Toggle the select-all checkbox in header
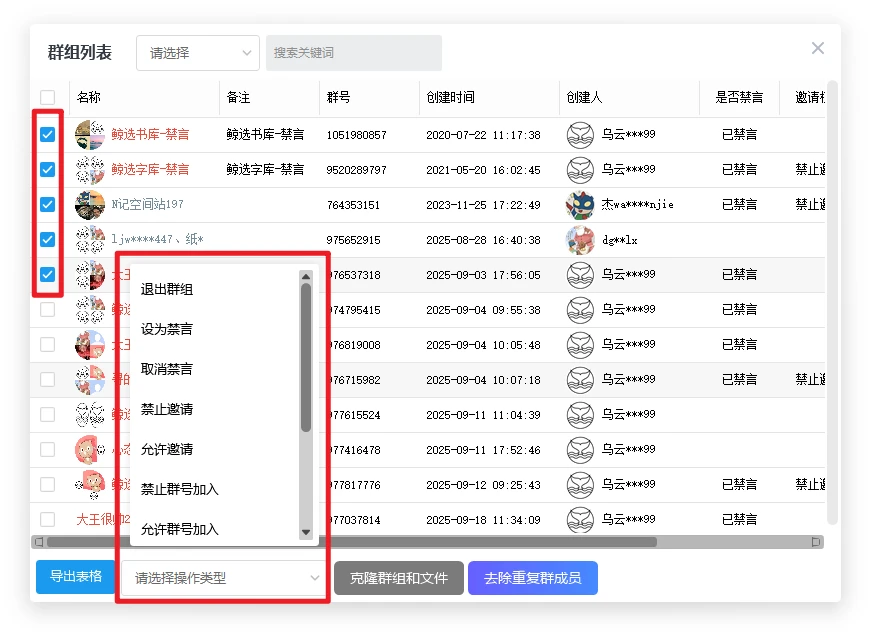Viewport: 871px width, 638px height. pos(48,98)
